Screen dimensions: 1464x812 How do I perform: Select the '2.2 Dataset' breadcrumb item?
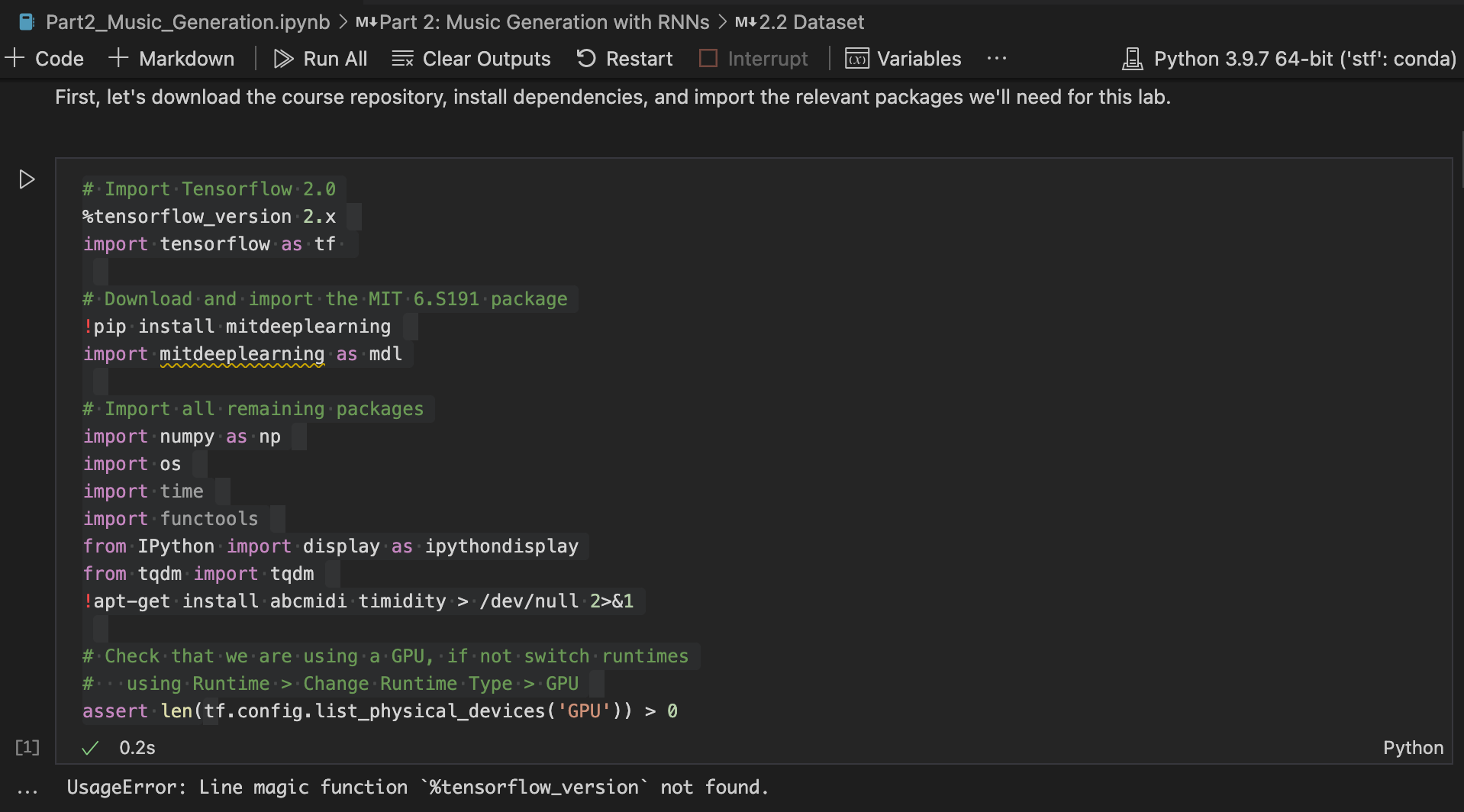[811, 22]
